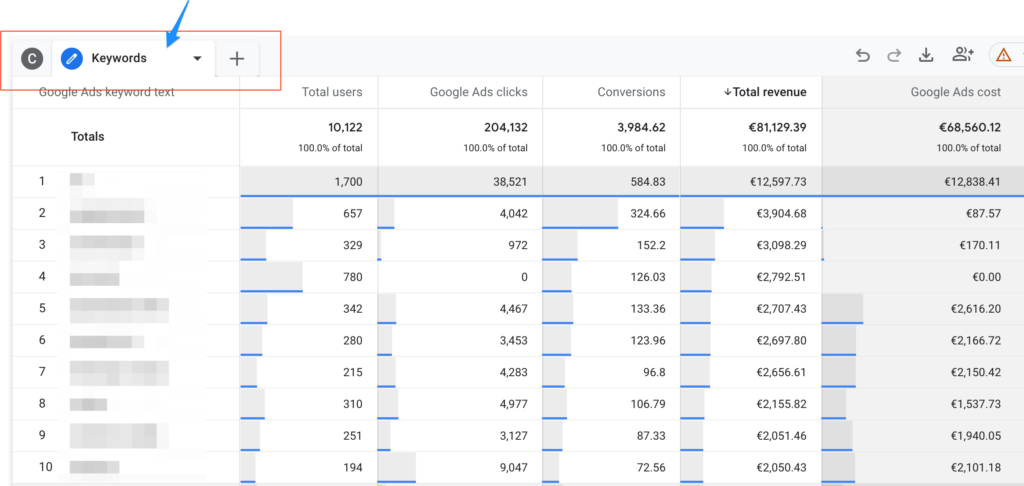Click row 4 cost €0.00
This screenshot has width=1024, height=486.
987,277
